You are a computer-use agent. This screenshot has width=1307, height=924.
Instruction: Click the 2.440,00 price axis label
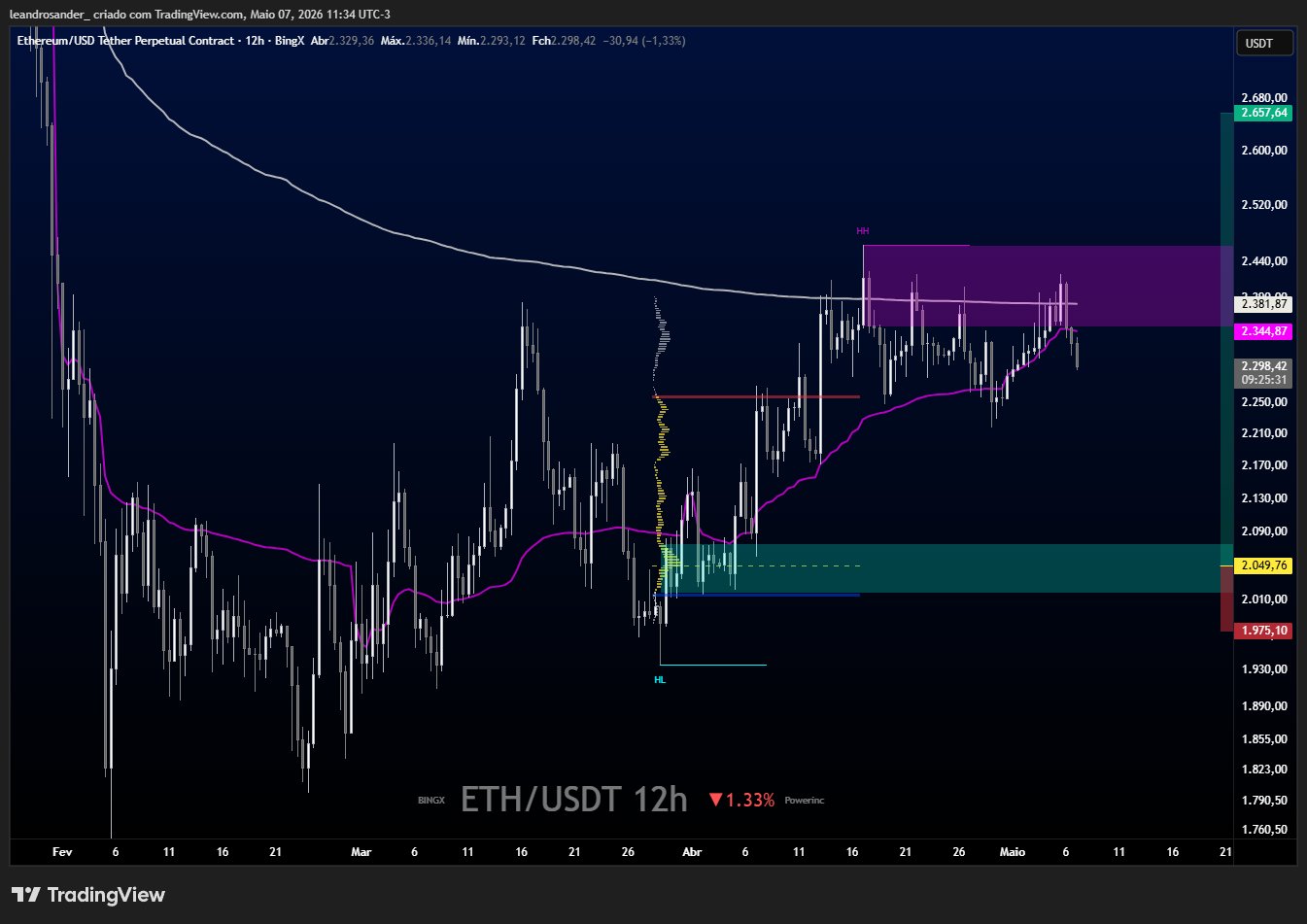pyautogui.click(x=1264, y=261)
